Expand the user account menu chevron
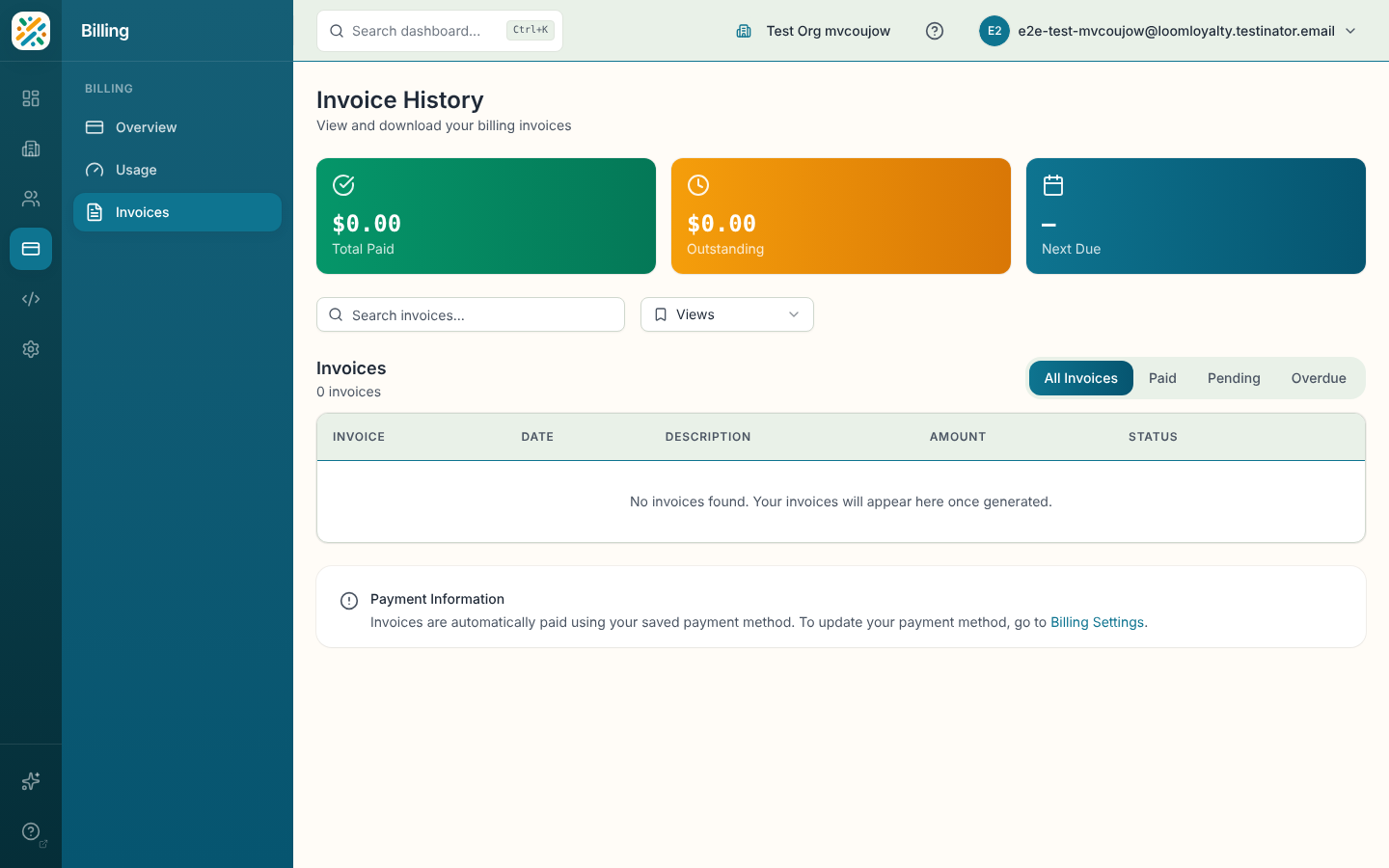Screen dimensions: 1389x868 pos(1350,31)
